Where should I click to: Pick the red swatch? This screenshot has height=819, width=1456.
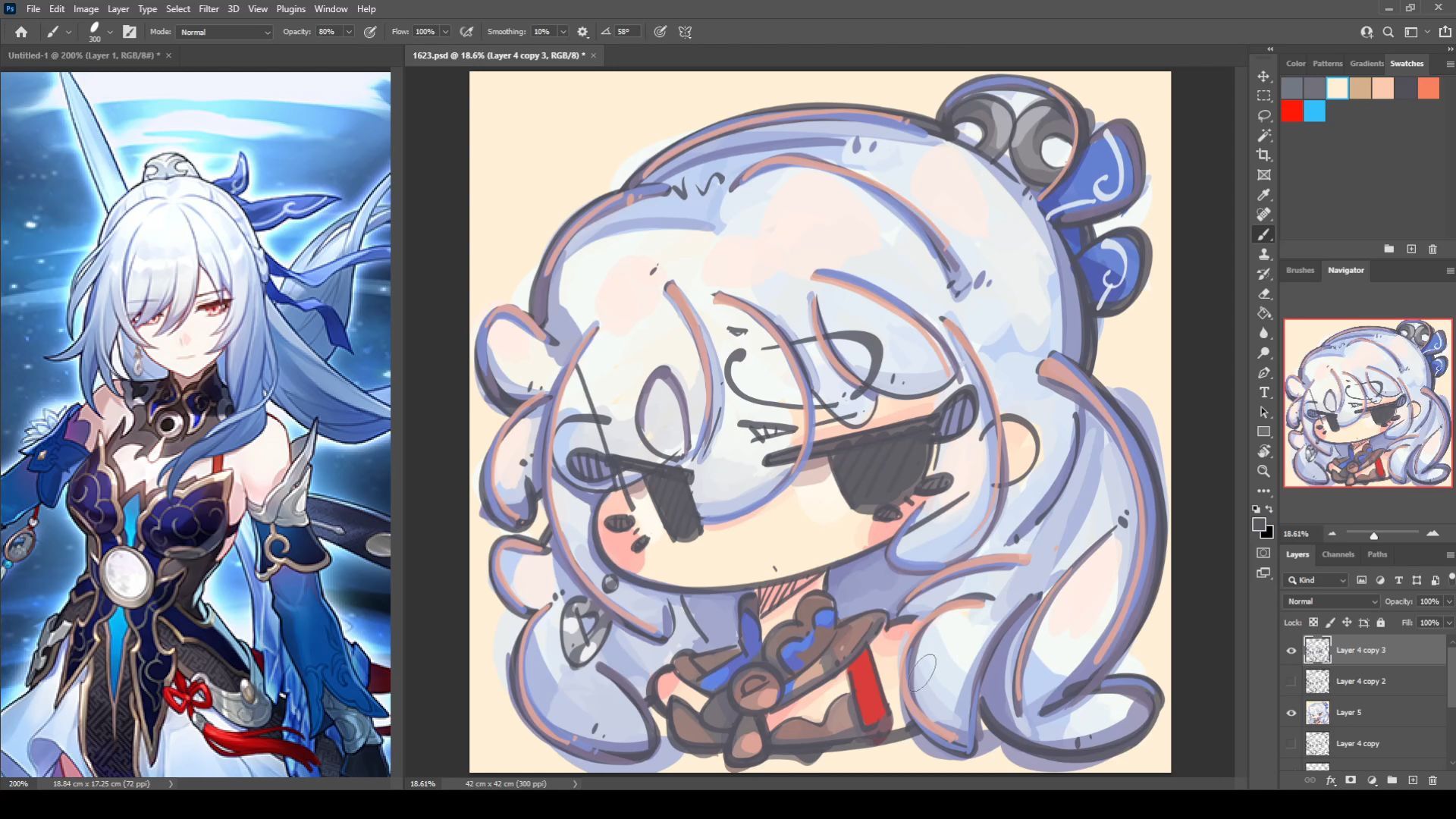[x=1292, y=111]
